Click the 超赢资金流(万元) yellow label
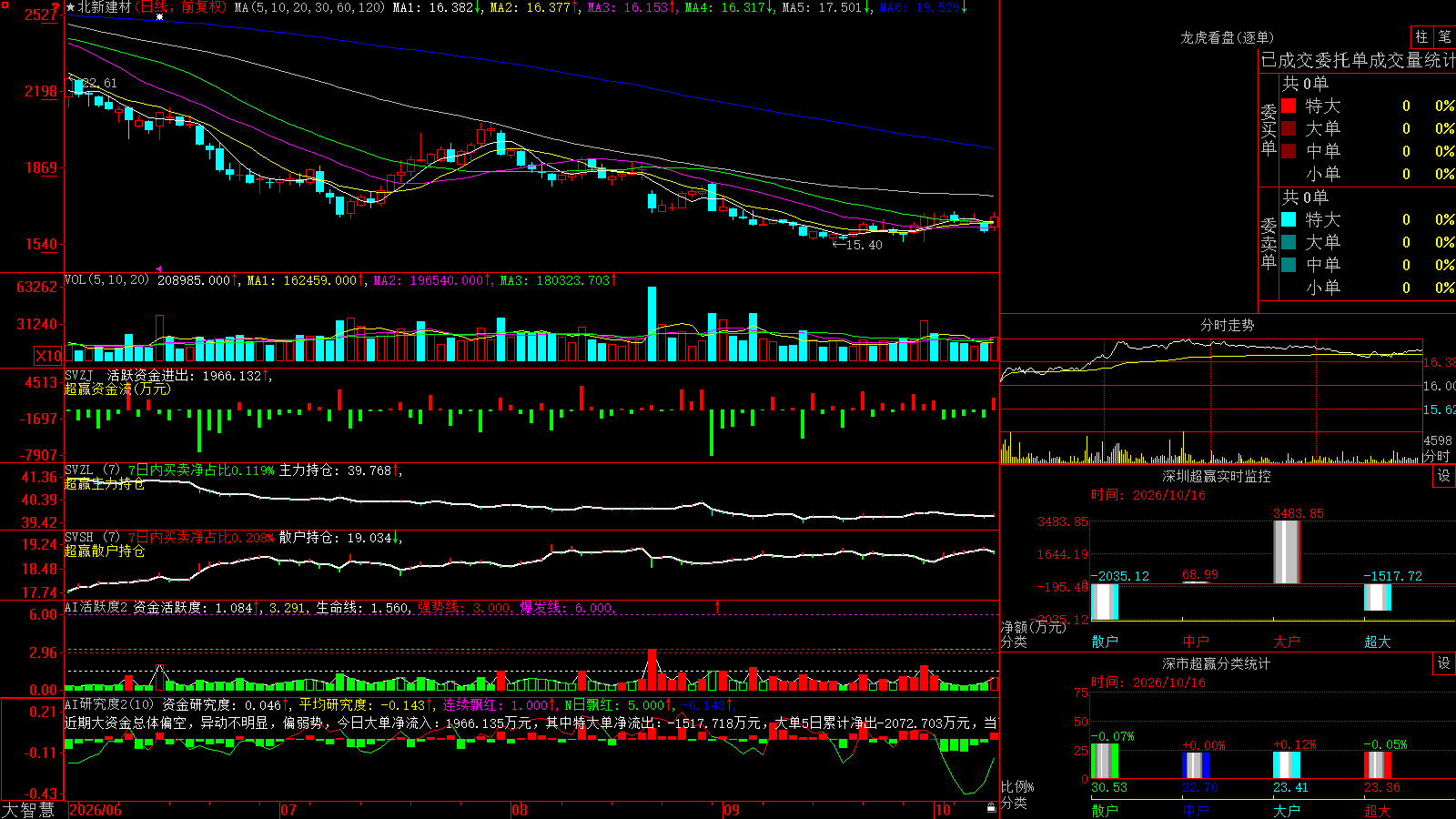This screenshot has width=1456, height=819. [117, 389]
